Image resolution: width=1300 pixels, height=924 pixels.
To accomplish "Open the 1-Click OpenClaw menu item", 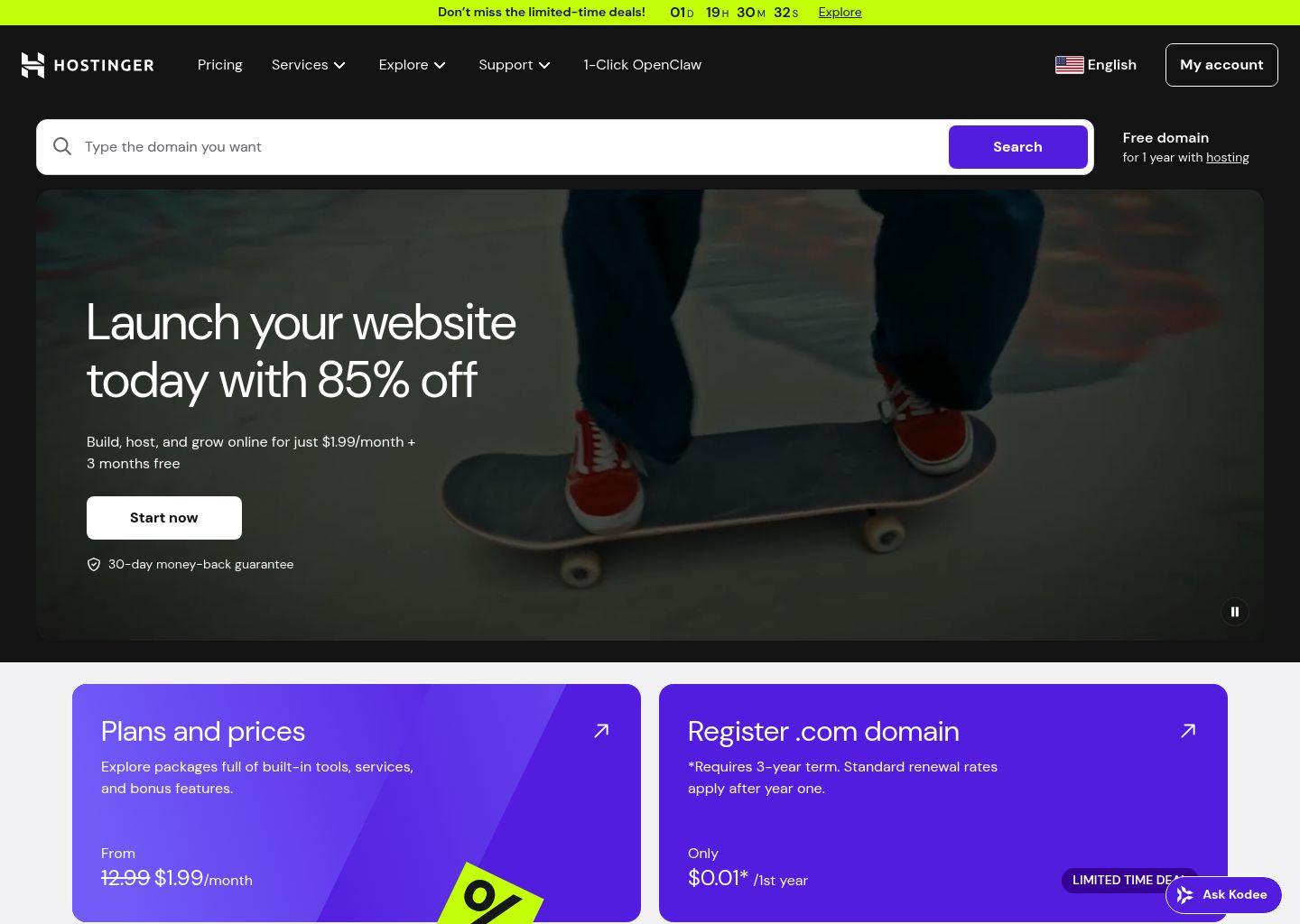I will [642, 65].
